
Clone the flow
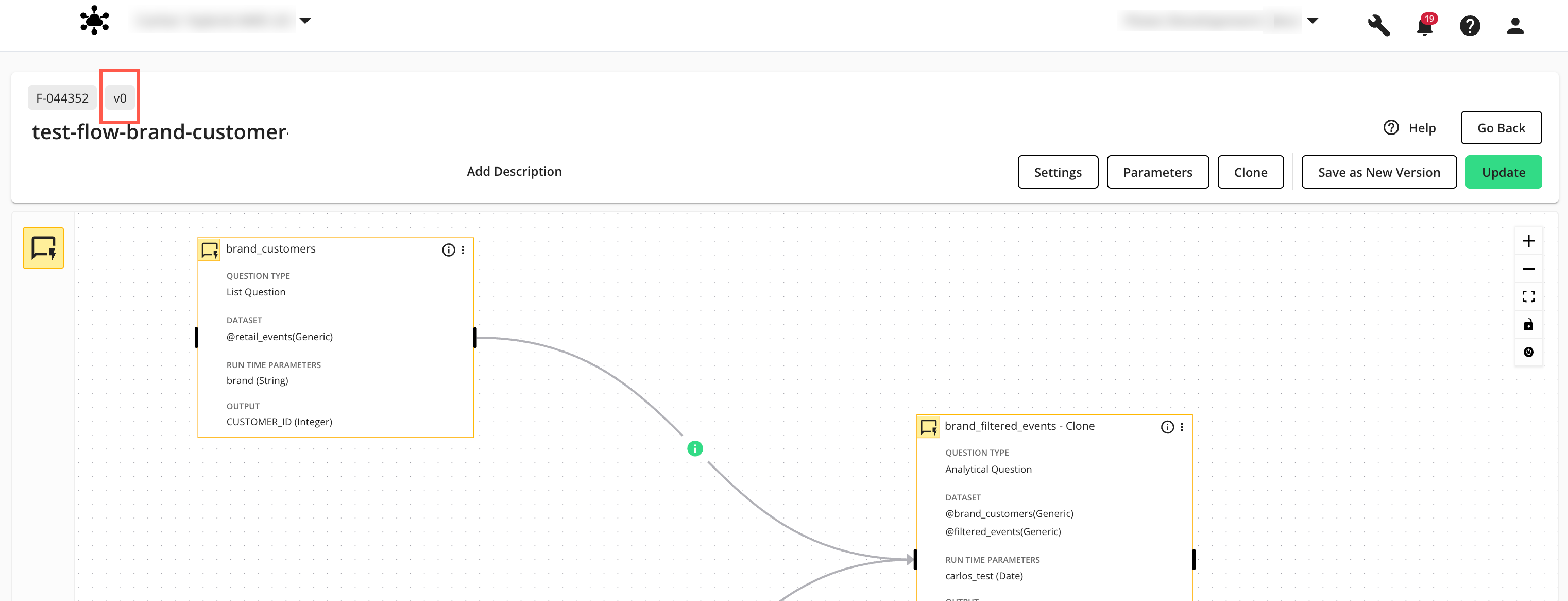[x=1250, y=172]
